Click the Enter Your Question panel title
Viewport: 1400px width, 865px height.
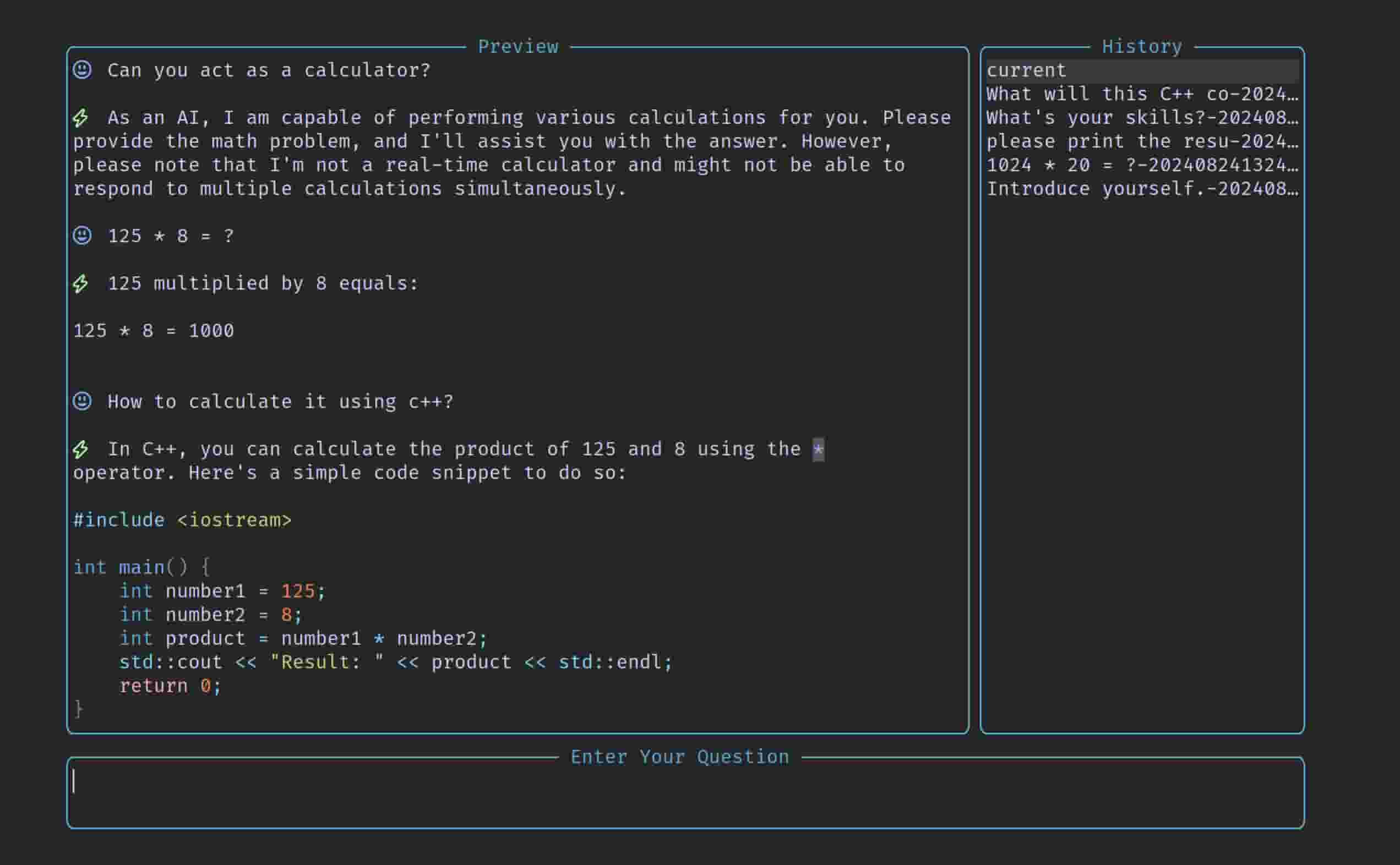679,757
